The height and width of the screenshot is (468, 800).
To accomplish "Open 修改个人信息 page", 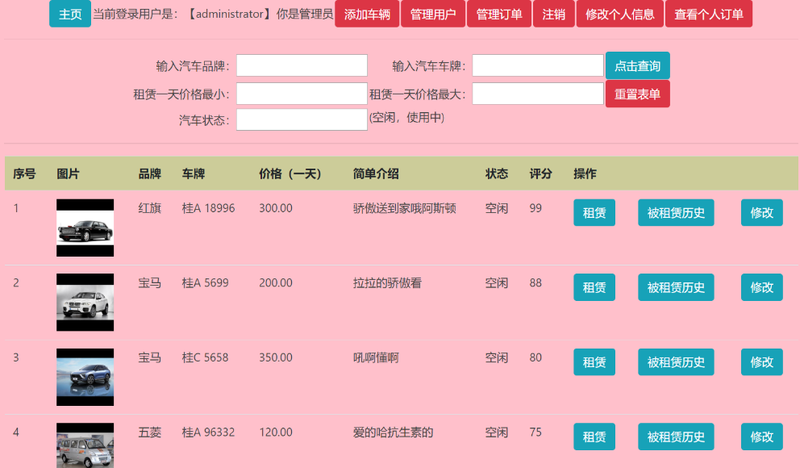I will coord(620,14).
